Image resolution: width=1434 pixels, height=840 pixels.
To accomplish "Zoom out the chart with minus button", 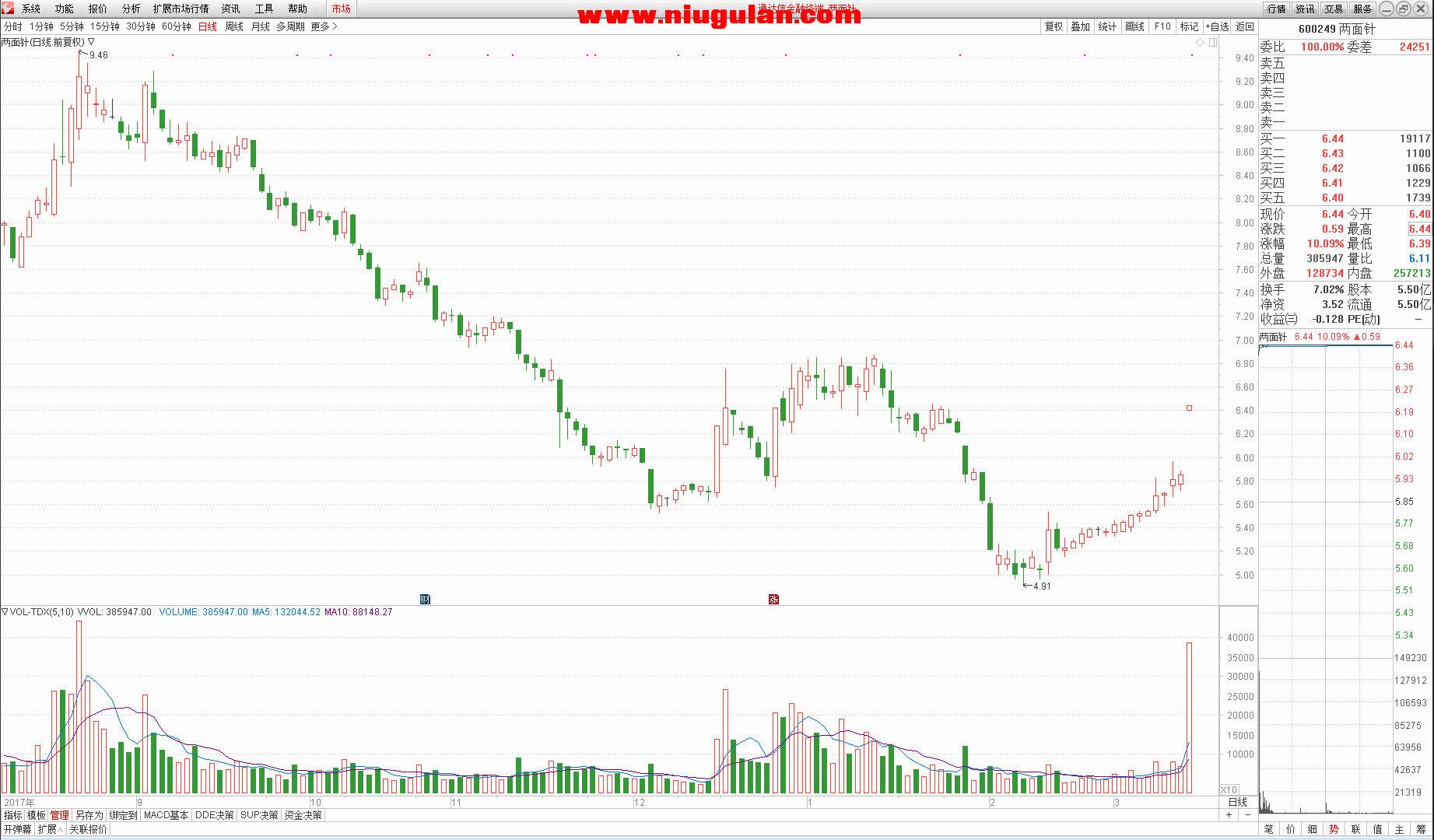I will [1247, 815].
